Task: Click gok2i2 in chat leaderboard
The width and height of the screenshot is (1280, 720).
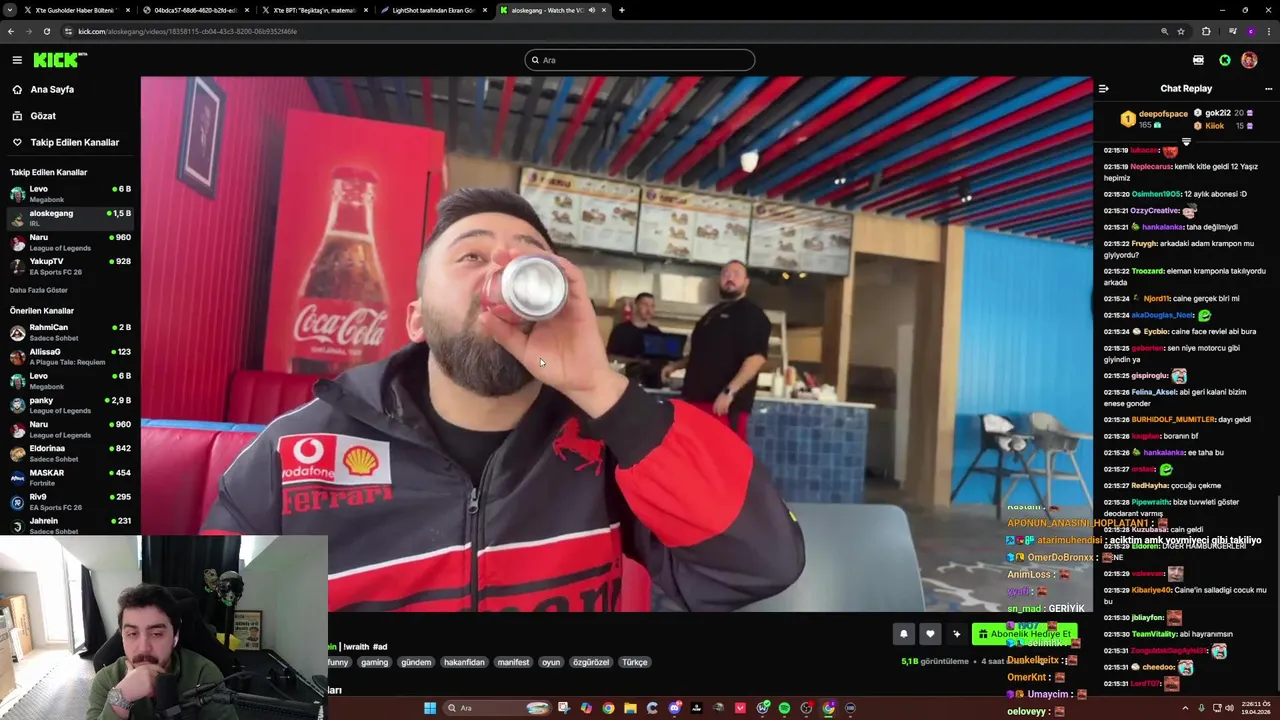Action: 1217,113
